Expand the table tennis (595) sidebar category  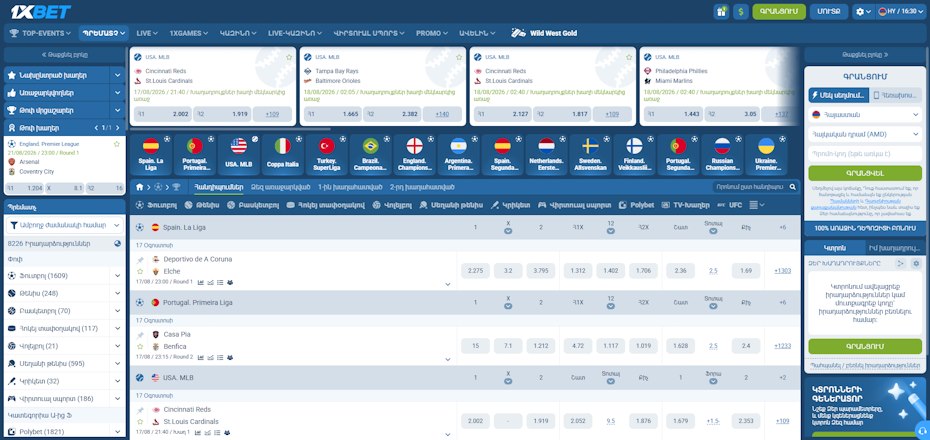tap(117, 364)
